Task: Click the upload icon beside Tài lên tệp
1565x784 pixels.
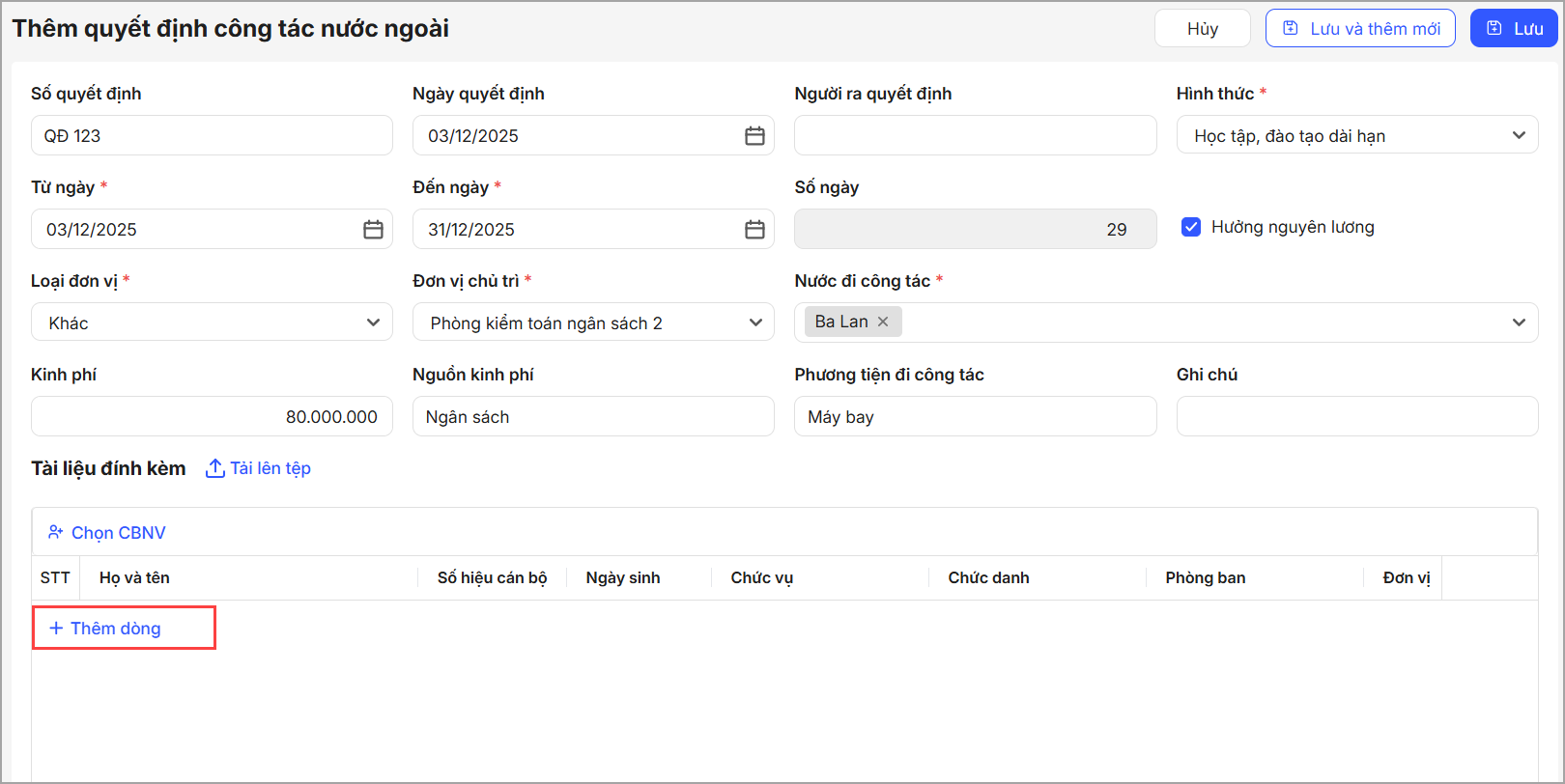Action: (x=214, y=468)
